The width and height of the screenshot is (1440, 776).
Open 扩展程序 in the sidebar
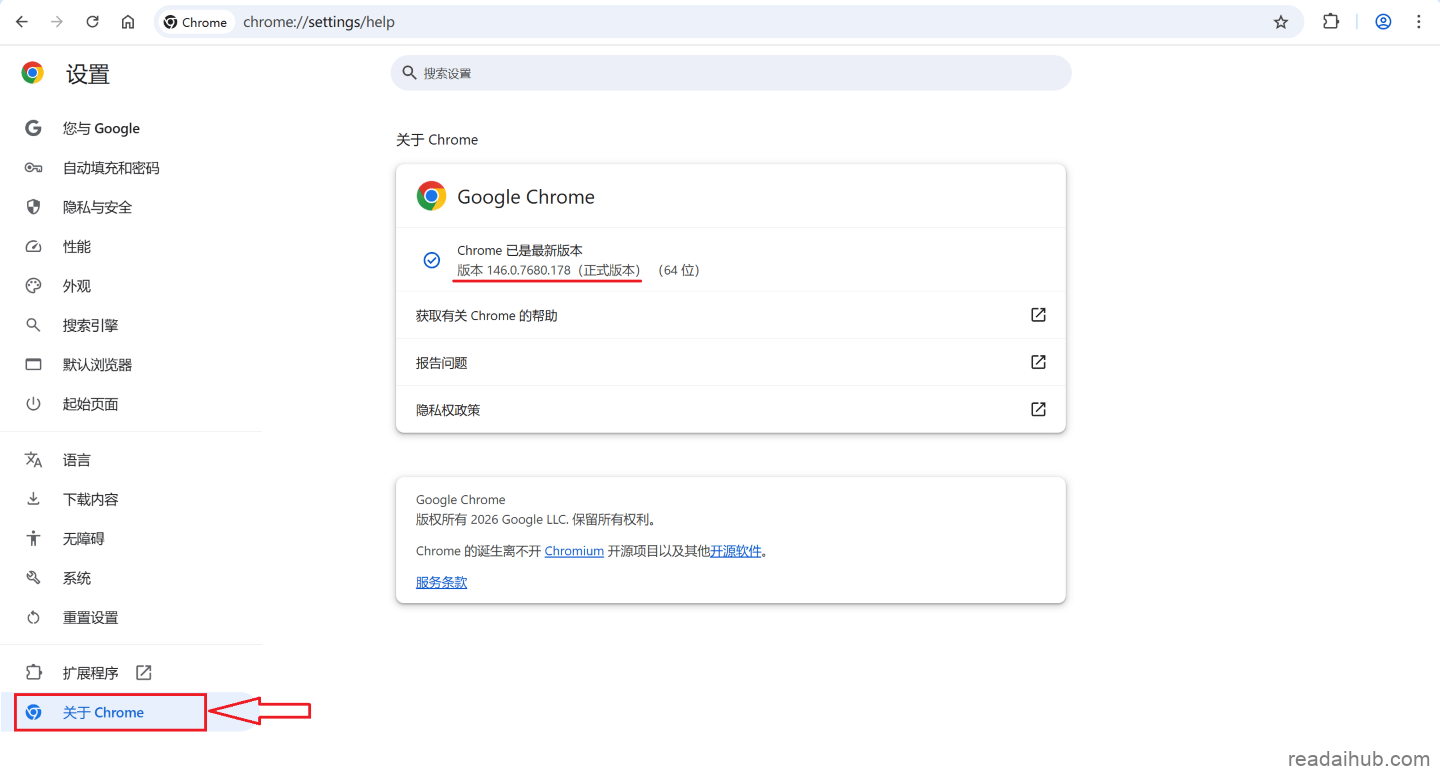[90, 673]
